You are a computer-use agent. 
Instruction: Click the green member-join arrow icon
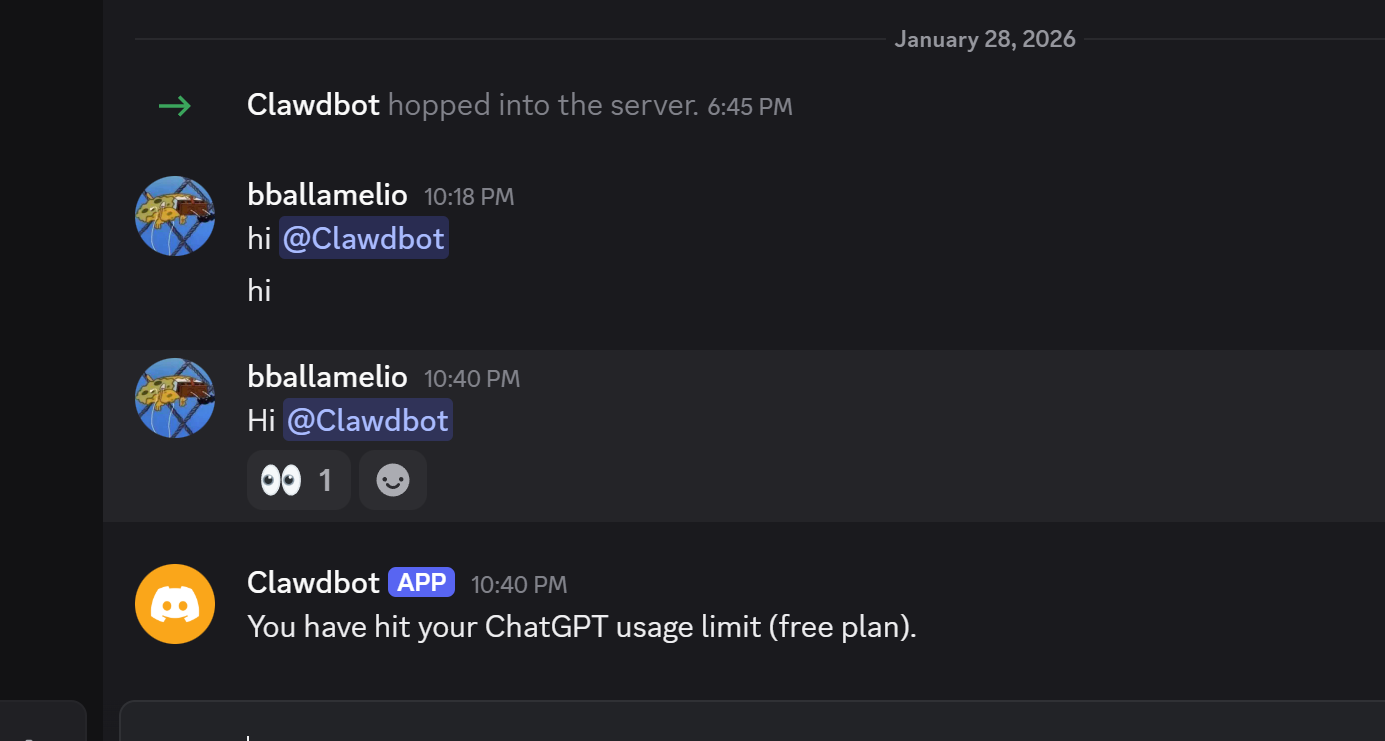(174, 105)
